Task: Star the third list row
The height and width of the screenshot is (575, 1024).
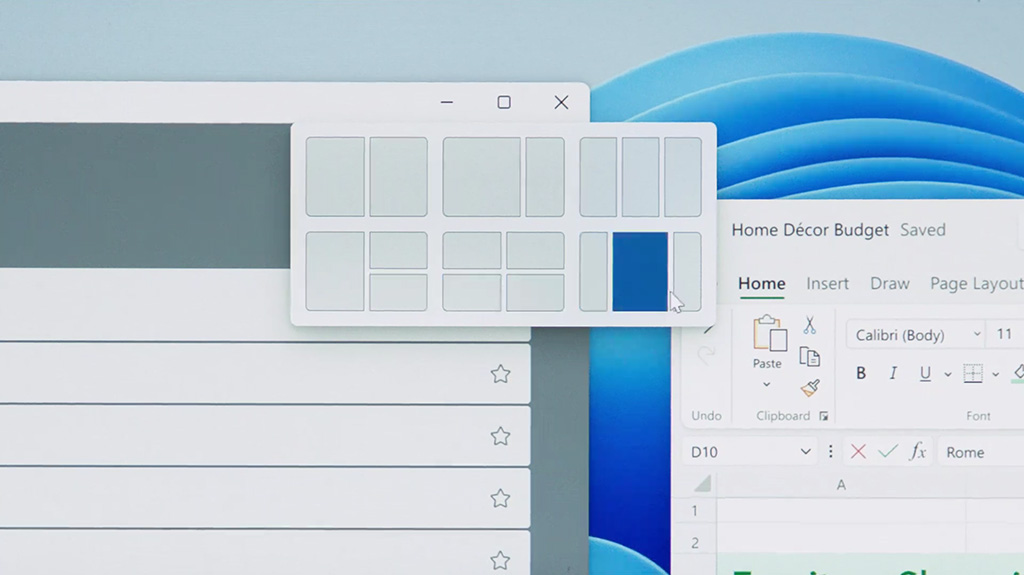Action: pyautogui.click(x=500, y=499)
